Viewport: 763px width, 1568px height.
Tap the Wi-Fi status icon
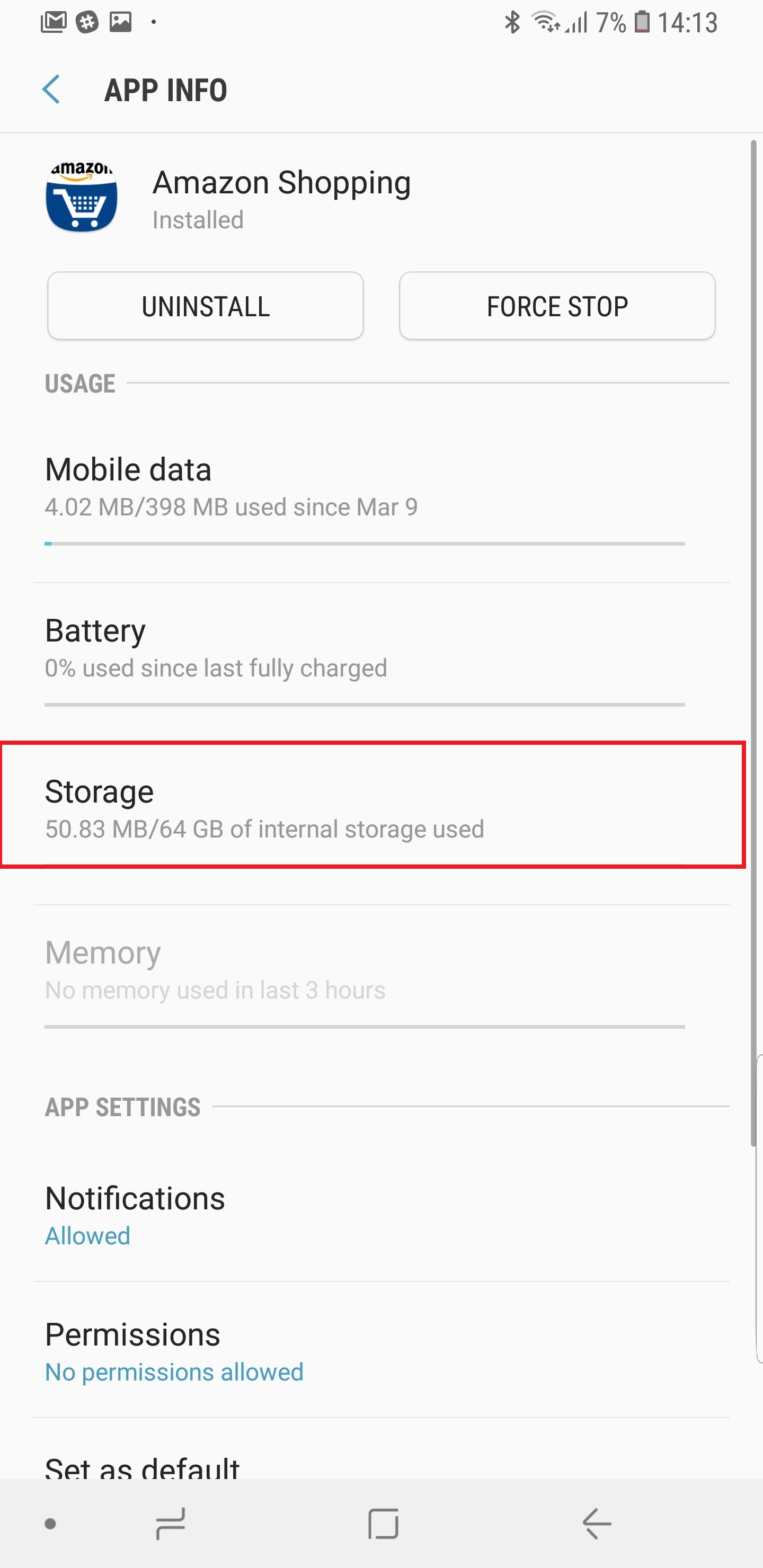click(x=545, y=23)
